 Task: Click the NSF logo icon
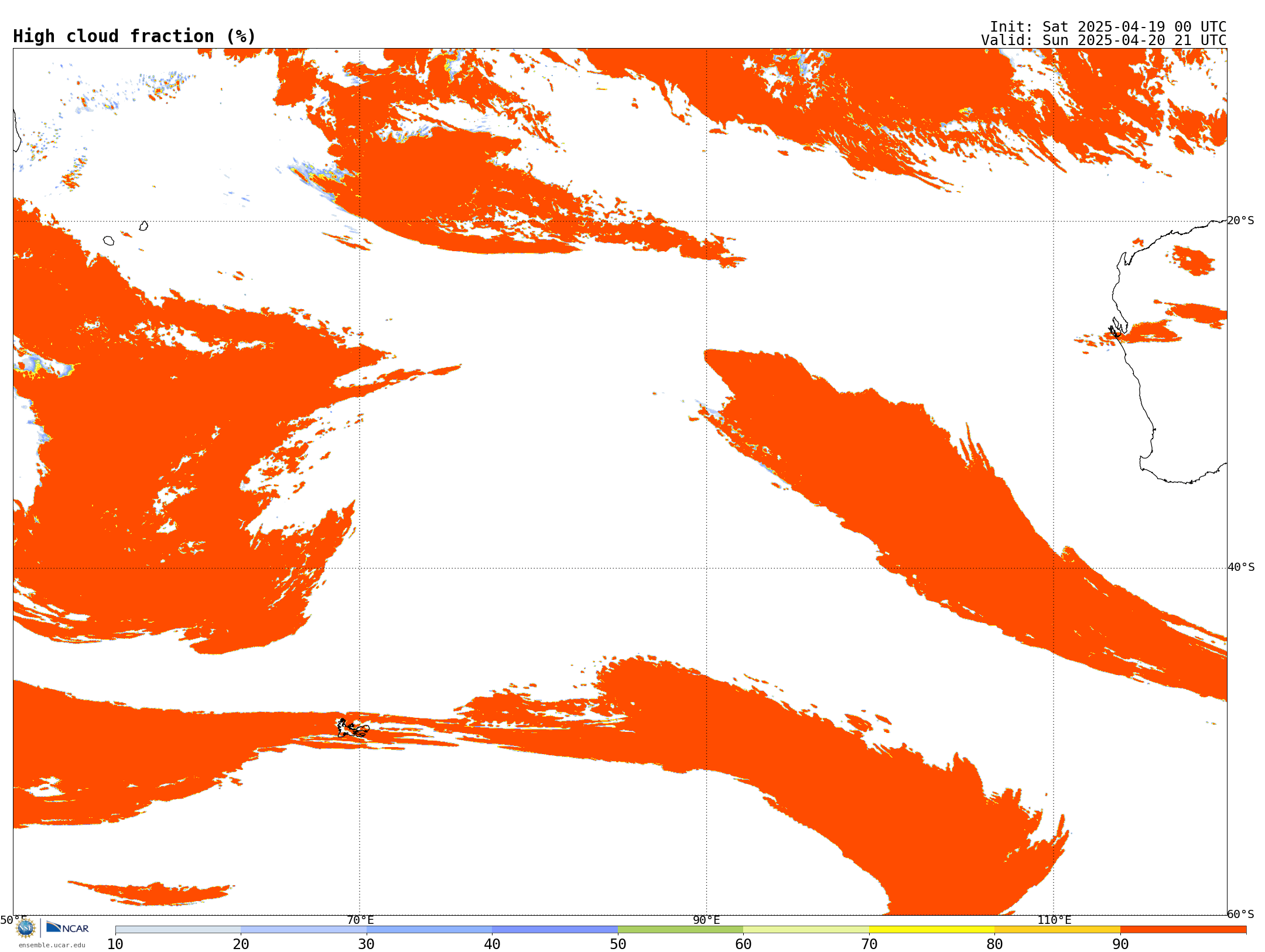click(26, 928)
